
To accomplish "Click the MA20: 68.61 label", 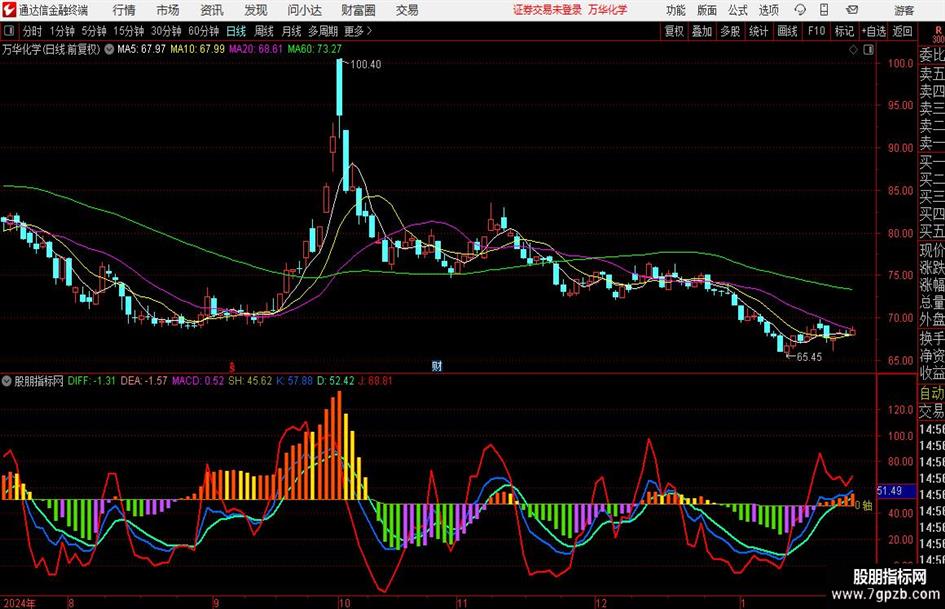I will pyautogui.click(x=256, y=49).
